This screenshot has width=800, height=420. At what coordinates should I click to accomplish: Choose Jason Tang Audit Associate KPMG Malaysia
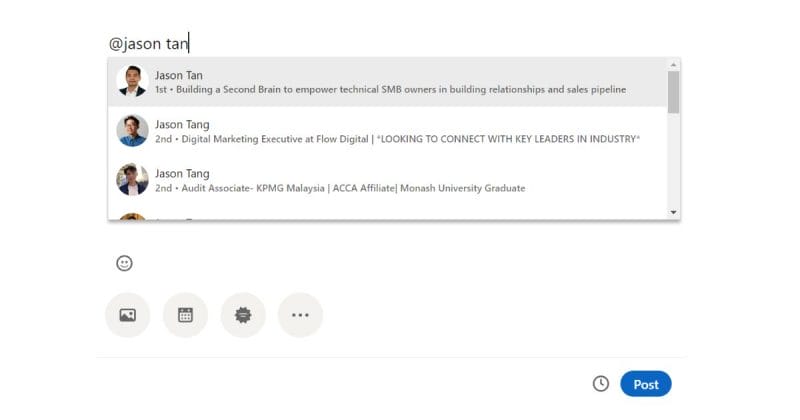tap(387, 180)
